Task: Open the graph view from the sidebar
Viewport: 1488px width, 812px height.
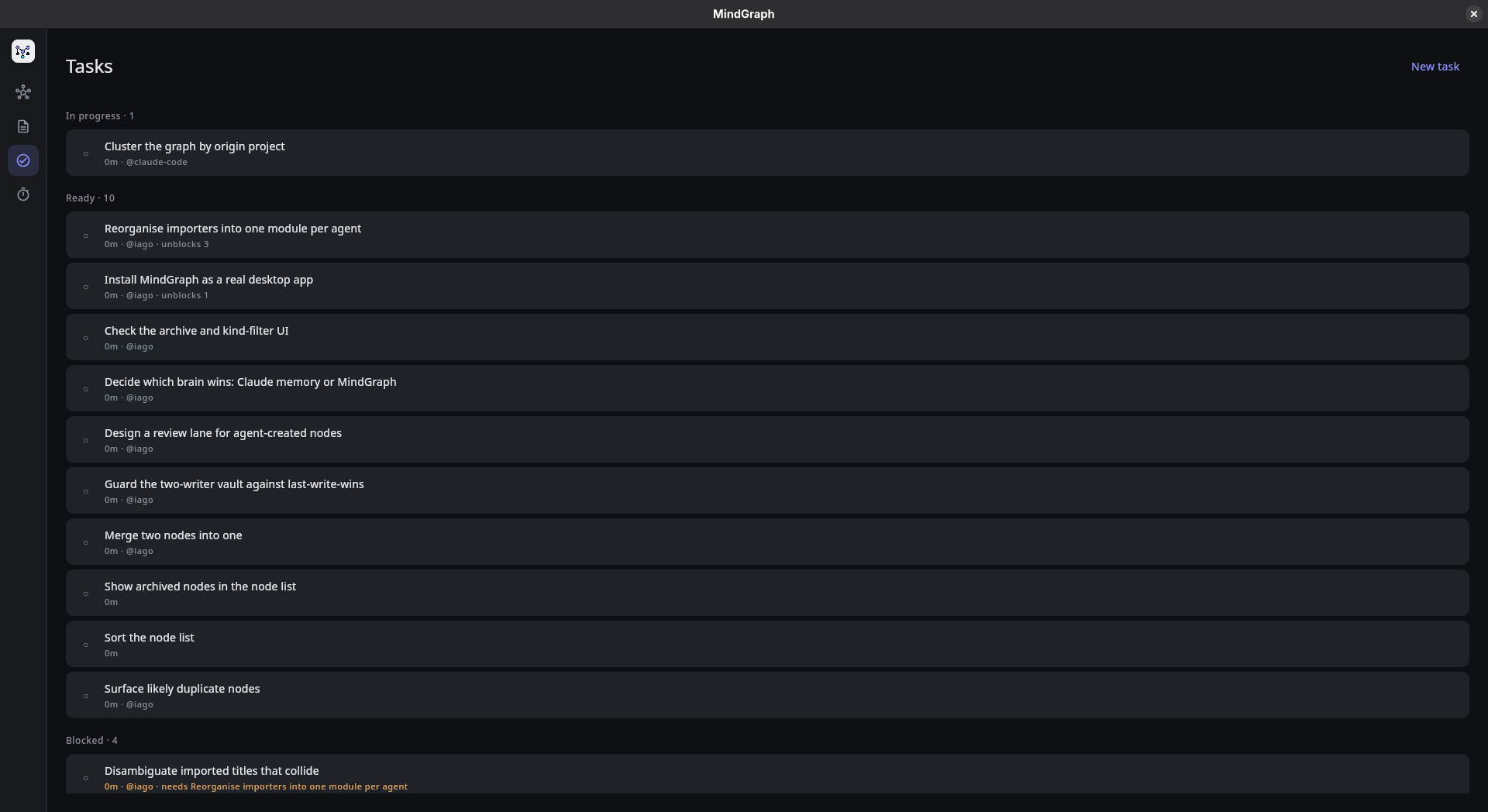Action: (x=23, y=92)
